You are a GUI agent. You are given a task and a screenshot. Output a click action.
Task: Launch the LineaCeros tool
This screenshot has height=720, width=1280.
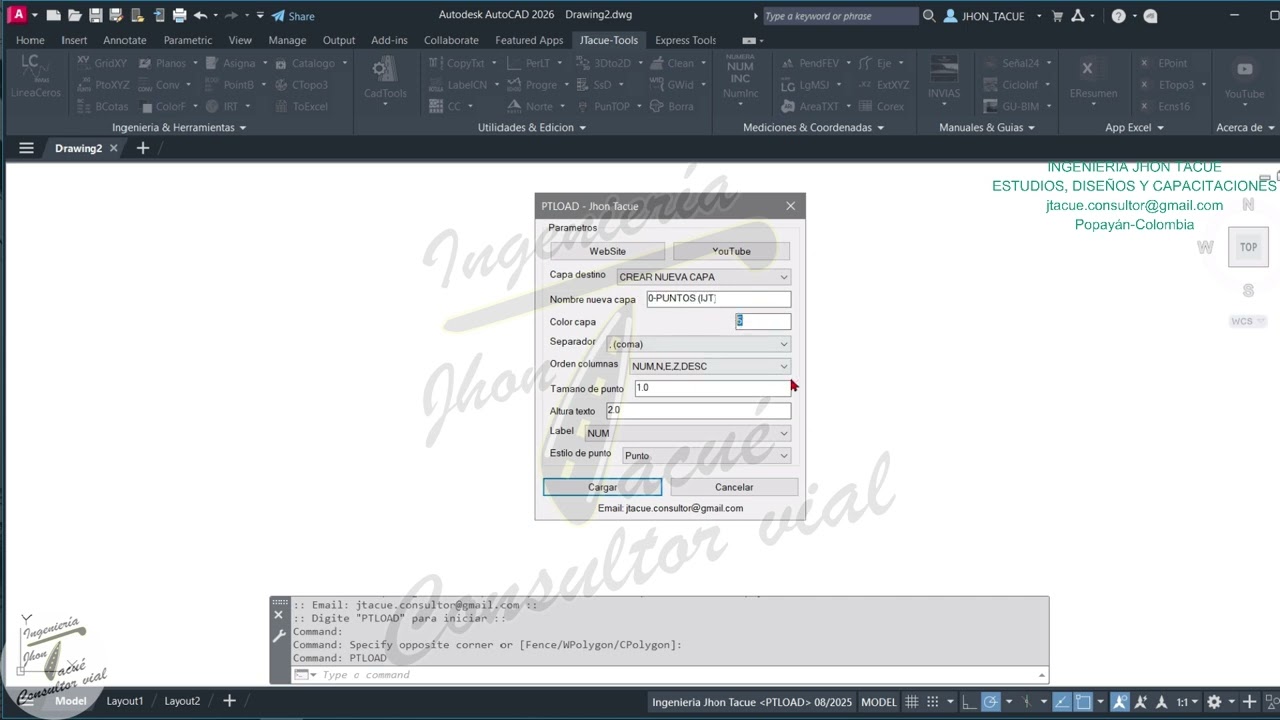pos(36,77)
